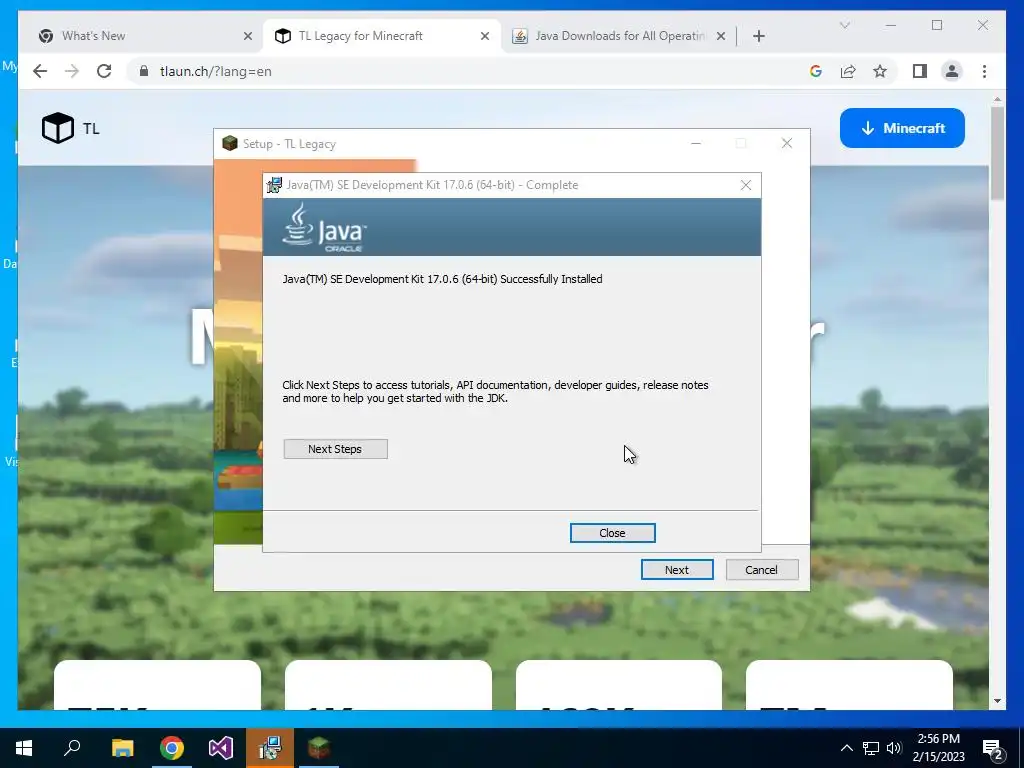This screenshot has width=1024, height=768.
Task: Open the Google icon in the address bar
Action: 815,71
